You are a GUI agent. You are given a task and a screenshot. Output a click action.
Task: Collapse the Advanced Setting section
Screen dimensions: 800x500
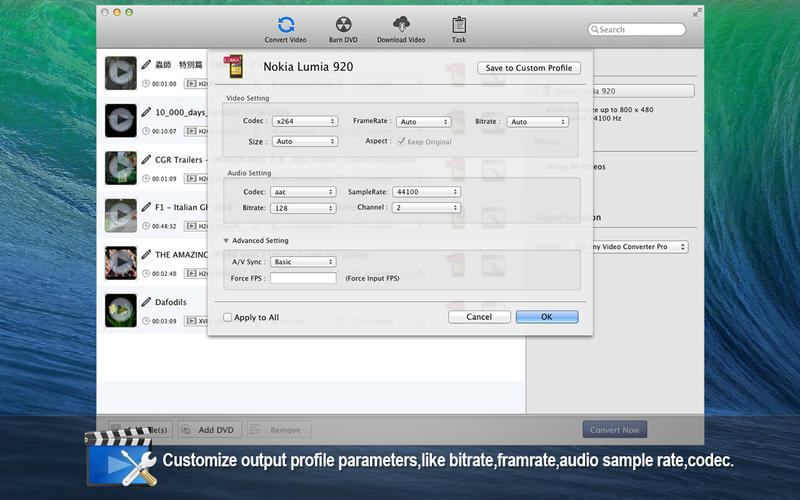click(226, 241)
